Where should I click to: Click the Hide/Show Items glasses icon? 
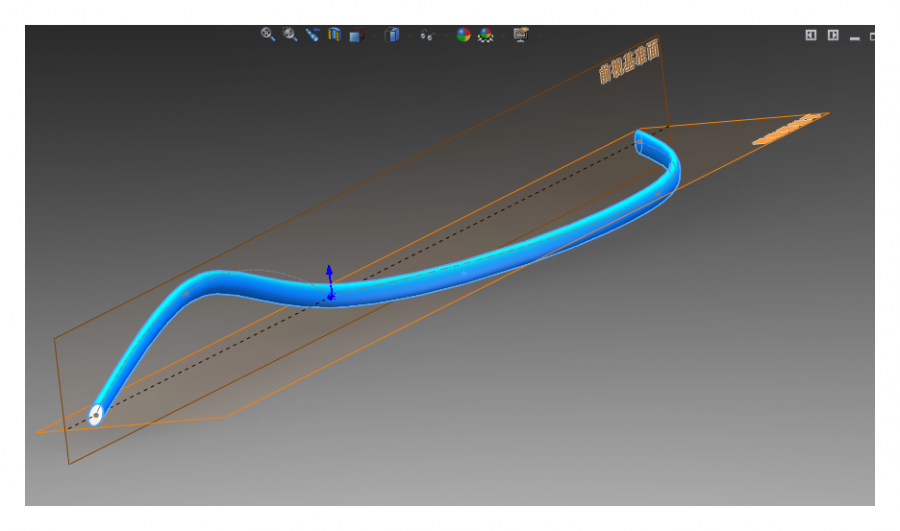427,36
